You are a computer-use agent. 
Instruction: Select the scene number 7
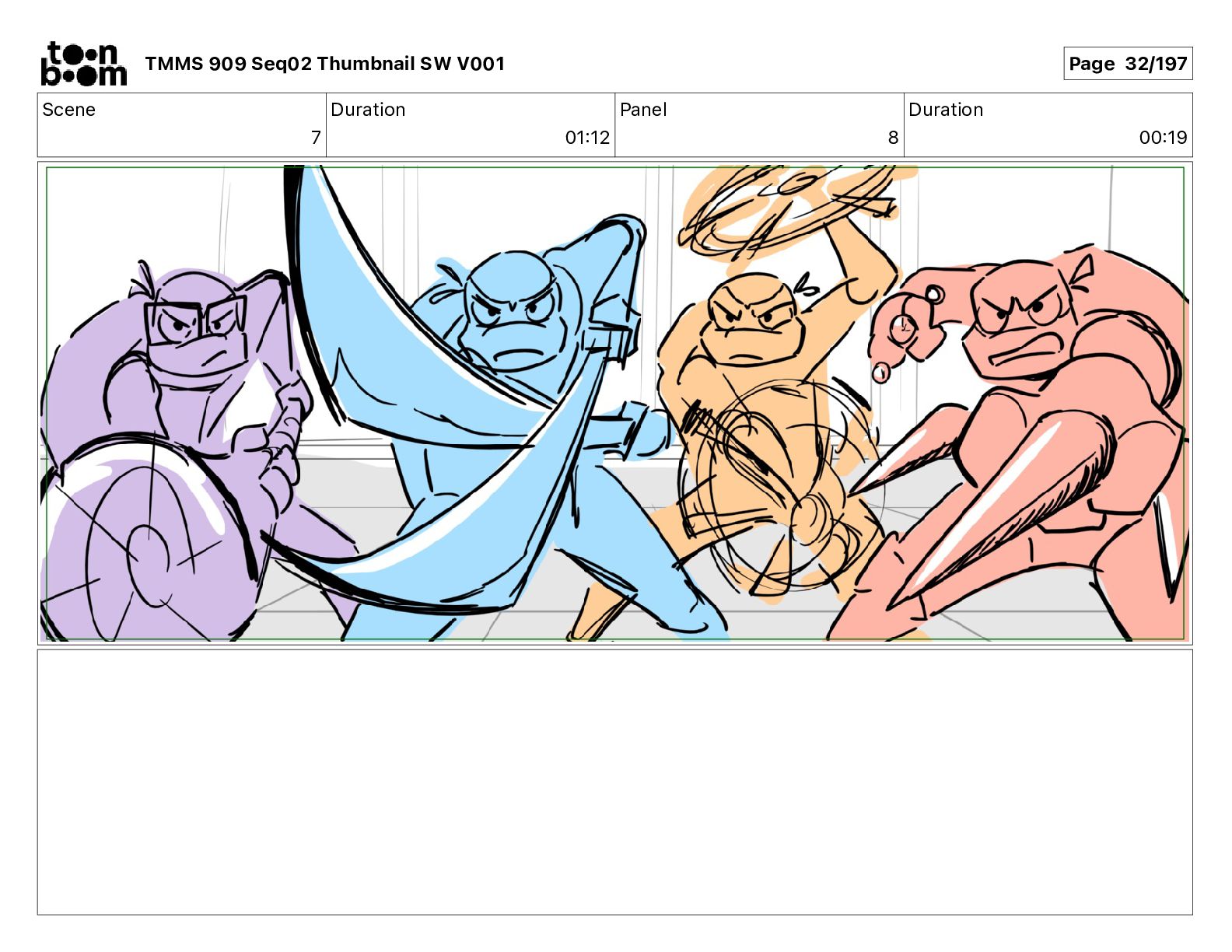pos(316,138)
